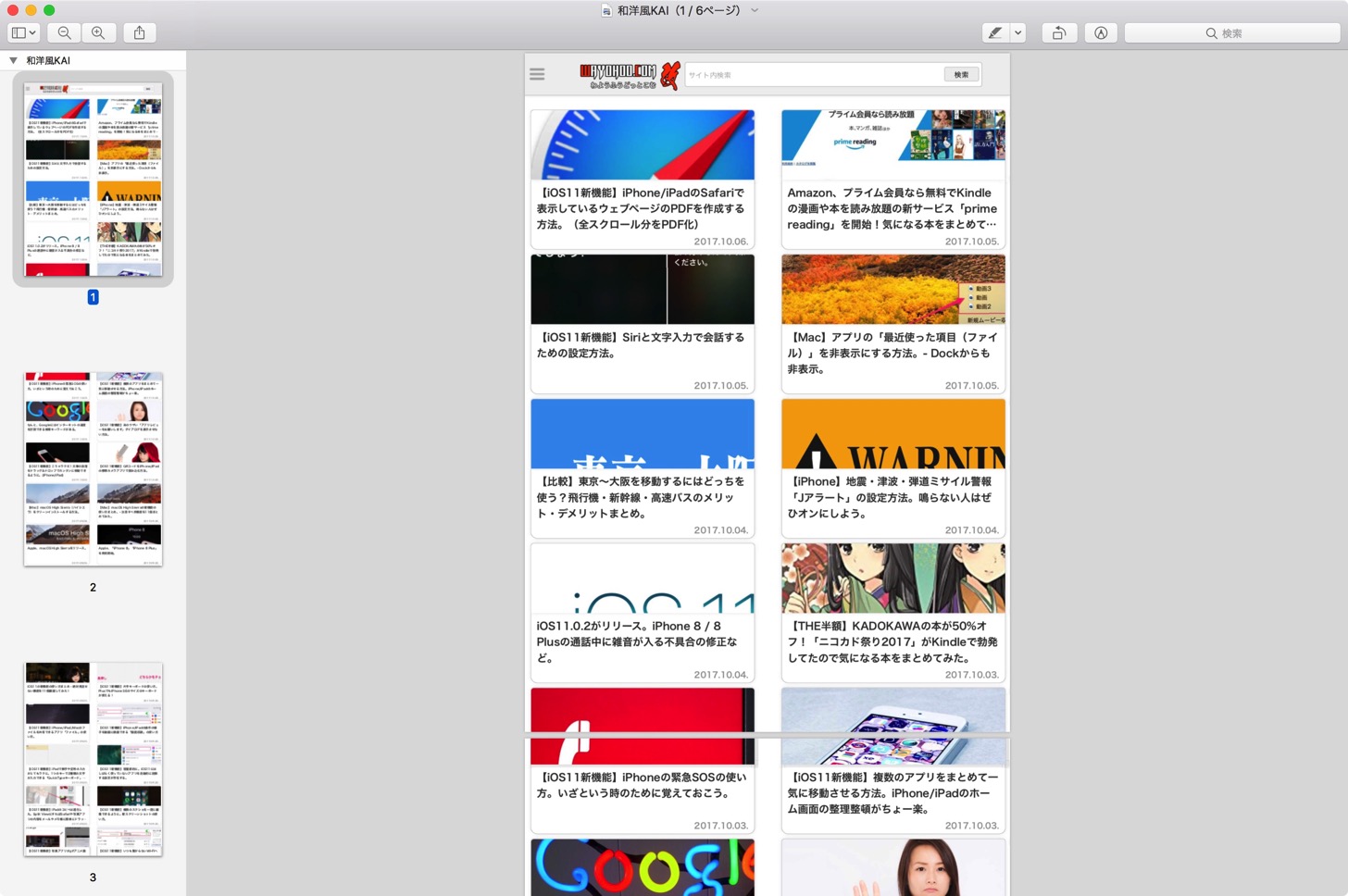Click the zoom in magnifier icon

(x=98, y=32)
